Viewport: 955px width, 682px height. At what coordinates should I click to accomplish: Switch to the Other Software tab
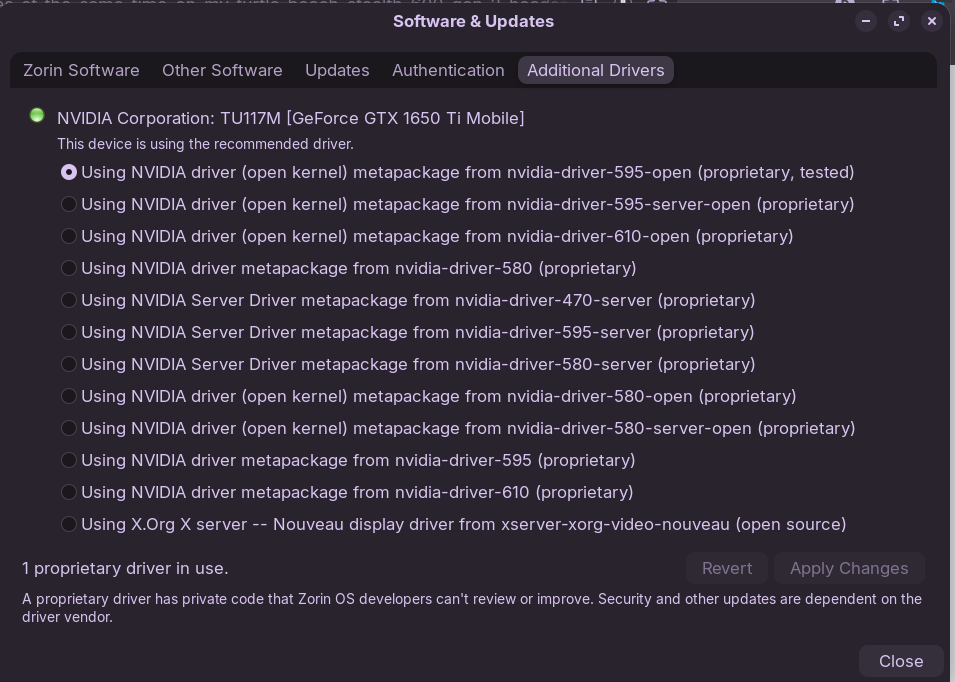click(x=222, y=70)
